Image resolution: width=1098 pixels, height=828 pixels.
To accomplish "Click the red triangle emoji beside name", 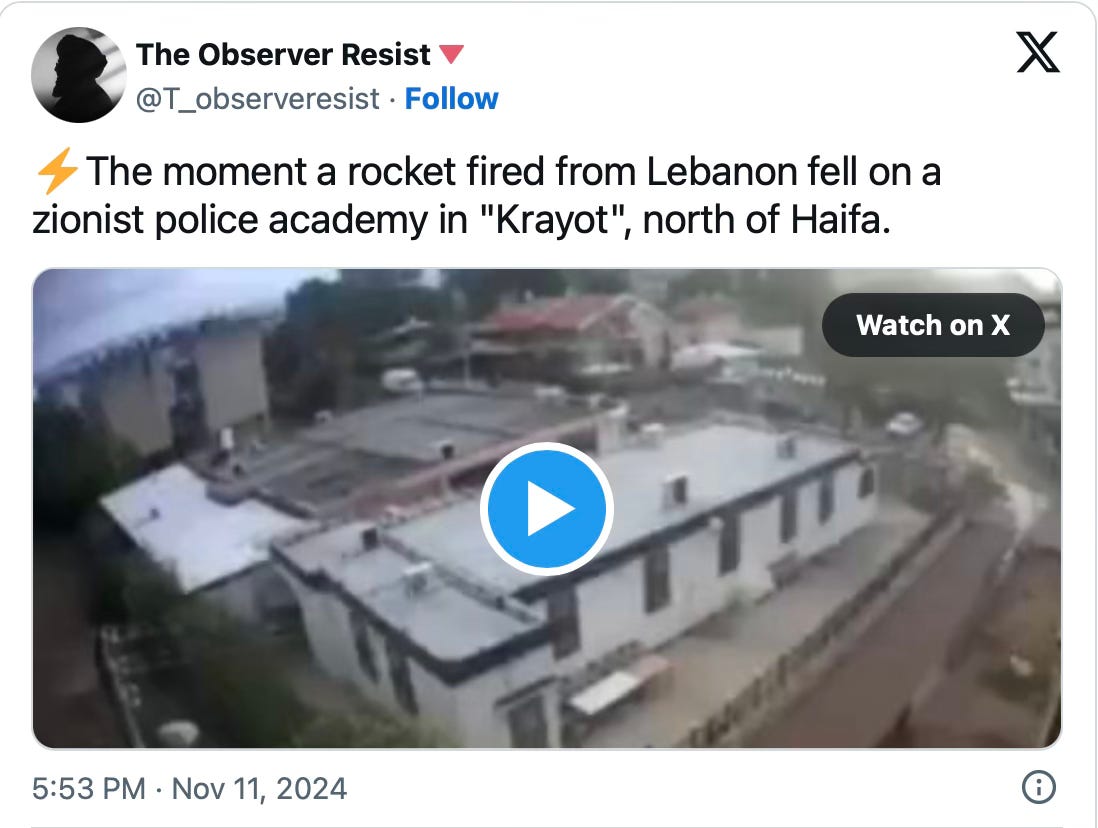I will [x=451, y=54].
